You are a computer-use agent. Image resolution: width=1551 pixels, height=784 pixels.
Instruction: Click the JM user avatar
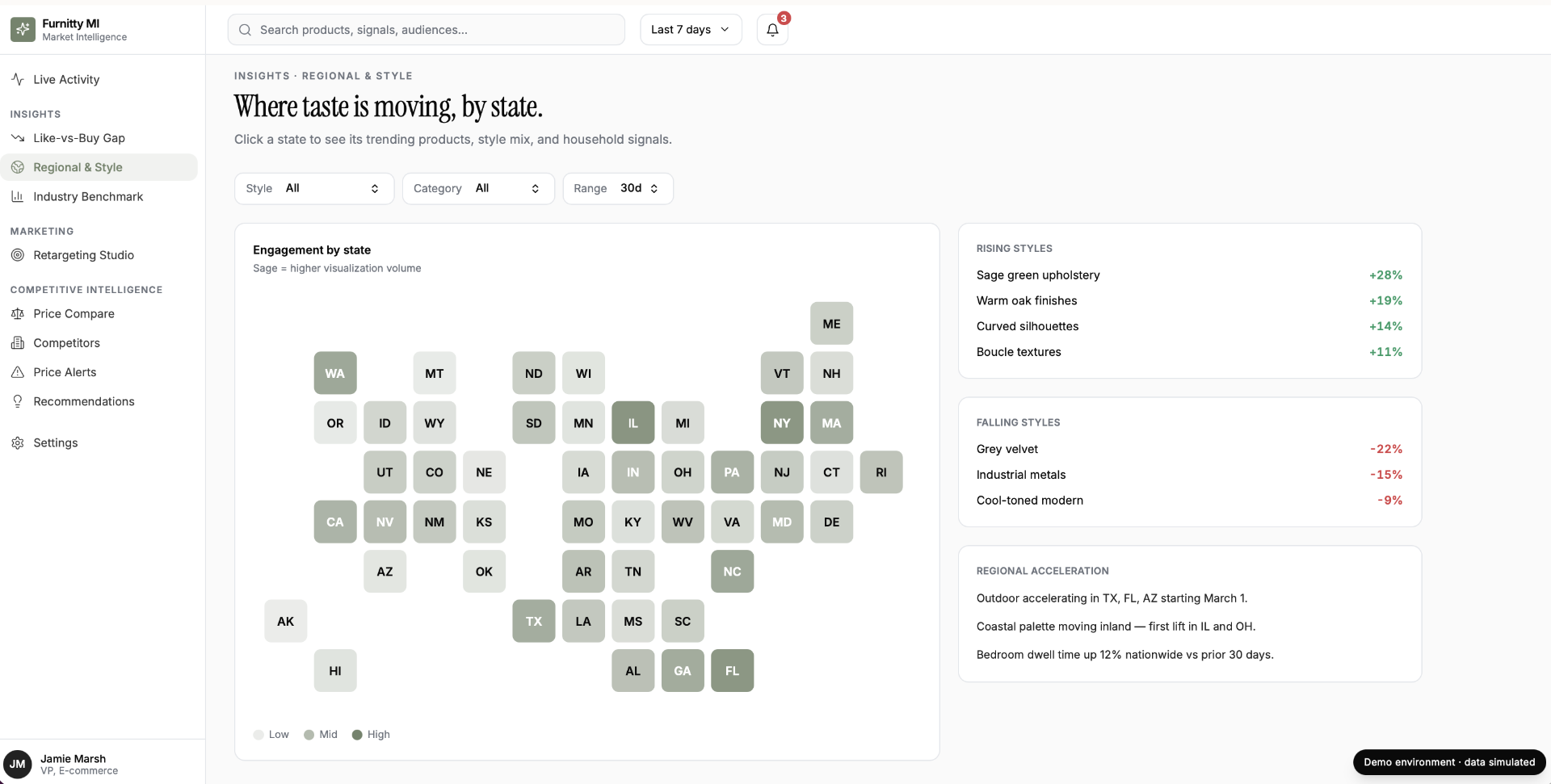pyautogui.click(x=18, y=764)
